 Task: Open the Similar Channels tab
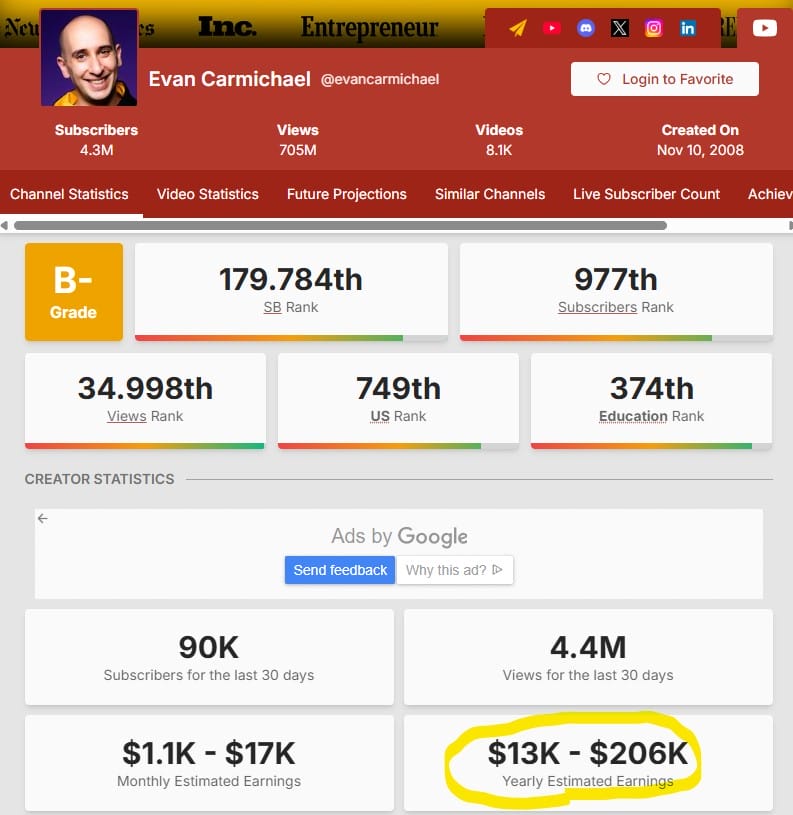[x=490, y=194]
